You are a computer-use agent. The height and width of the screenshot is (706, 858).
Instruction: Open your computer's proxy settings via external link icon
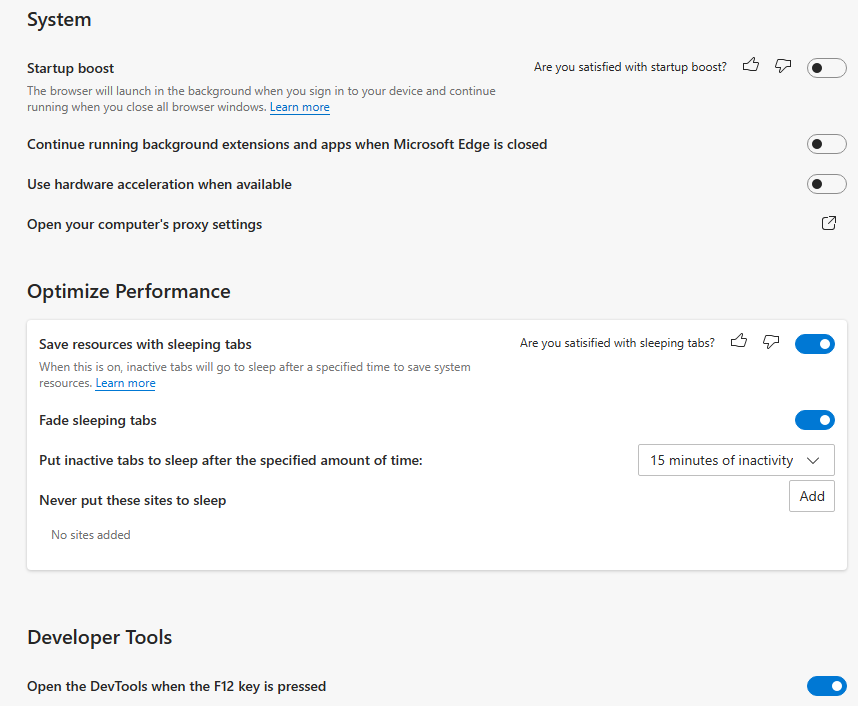(x=829, y=223)
